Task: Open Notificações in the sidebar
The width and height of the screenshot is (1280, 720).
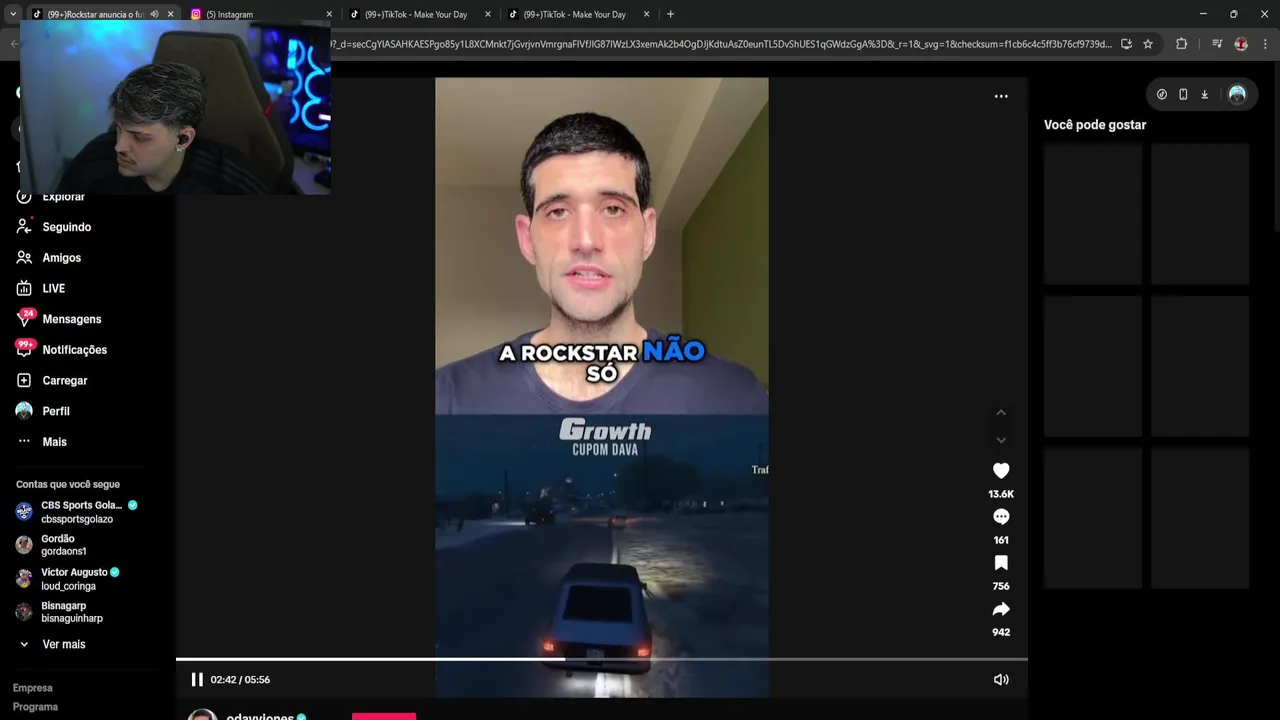Action: pyautogui.click(x=74, y=350)
